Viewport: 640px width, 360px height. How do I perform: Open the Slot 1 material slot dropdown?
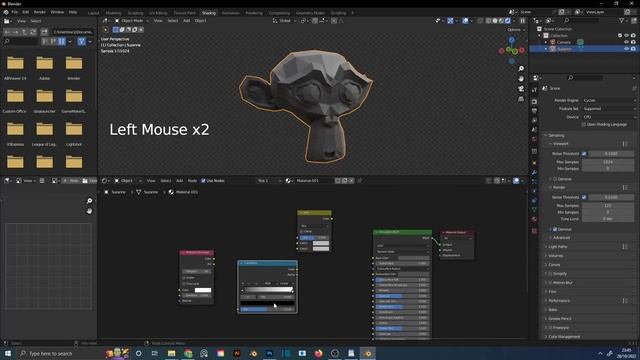pyautogui.click(x=269, y=180)
